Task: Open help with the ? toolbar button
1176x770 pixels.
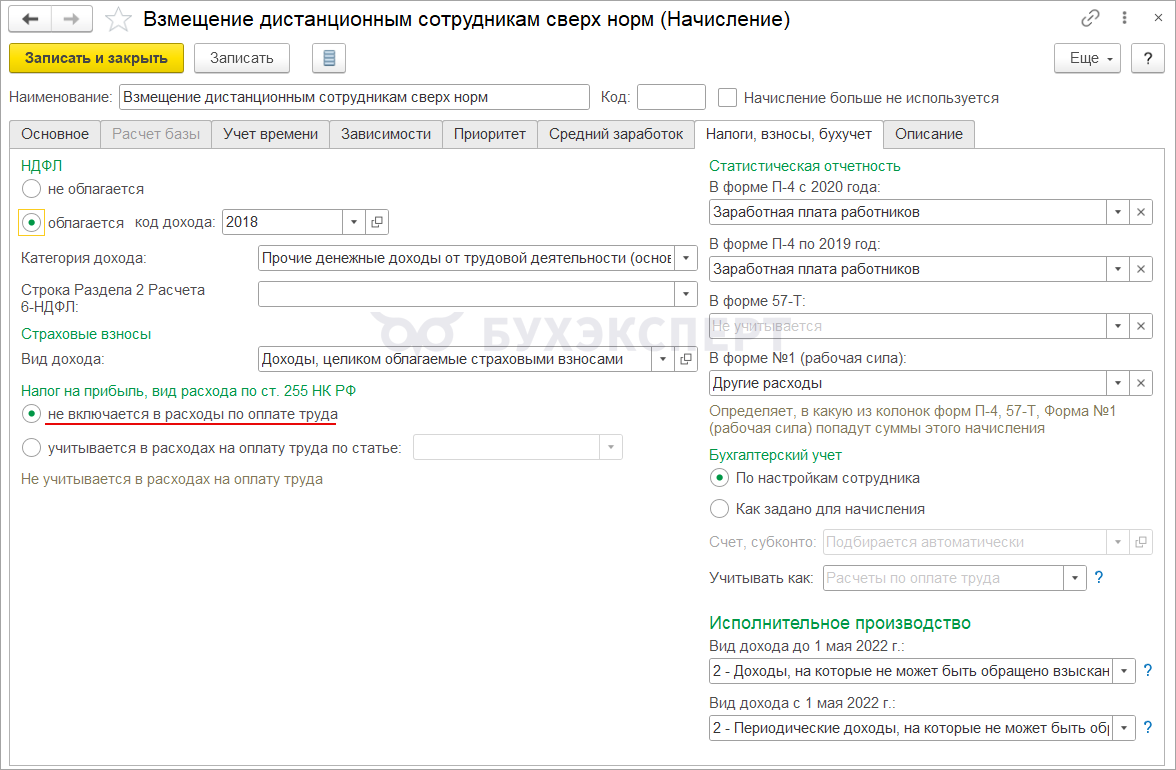Action: tap(1148, 58)
